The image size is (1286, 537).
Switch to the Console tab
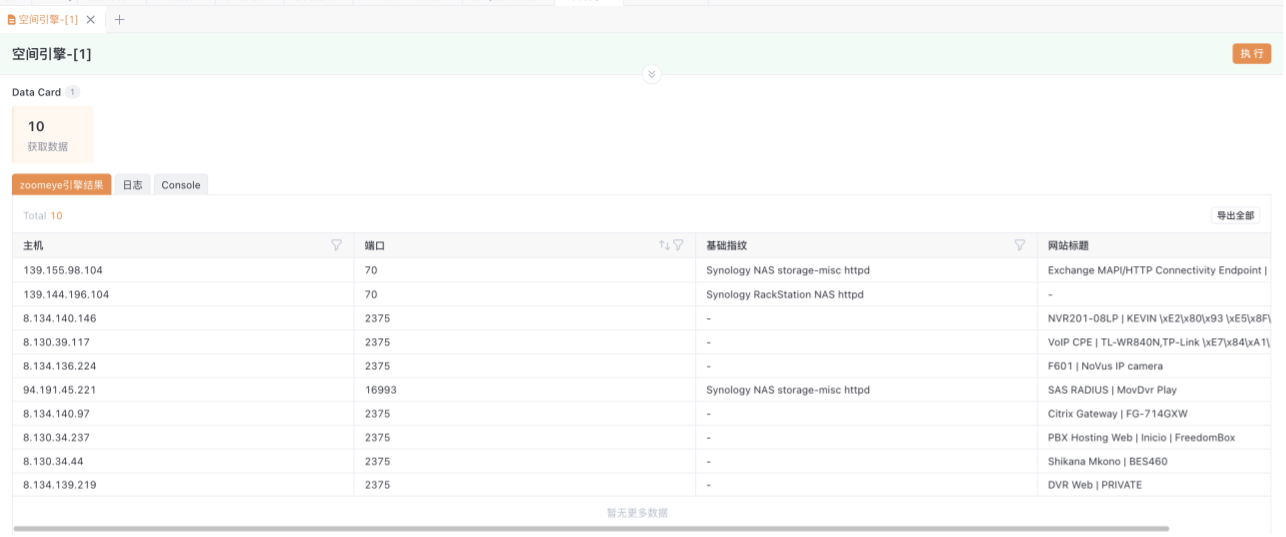tap(181, 185)
